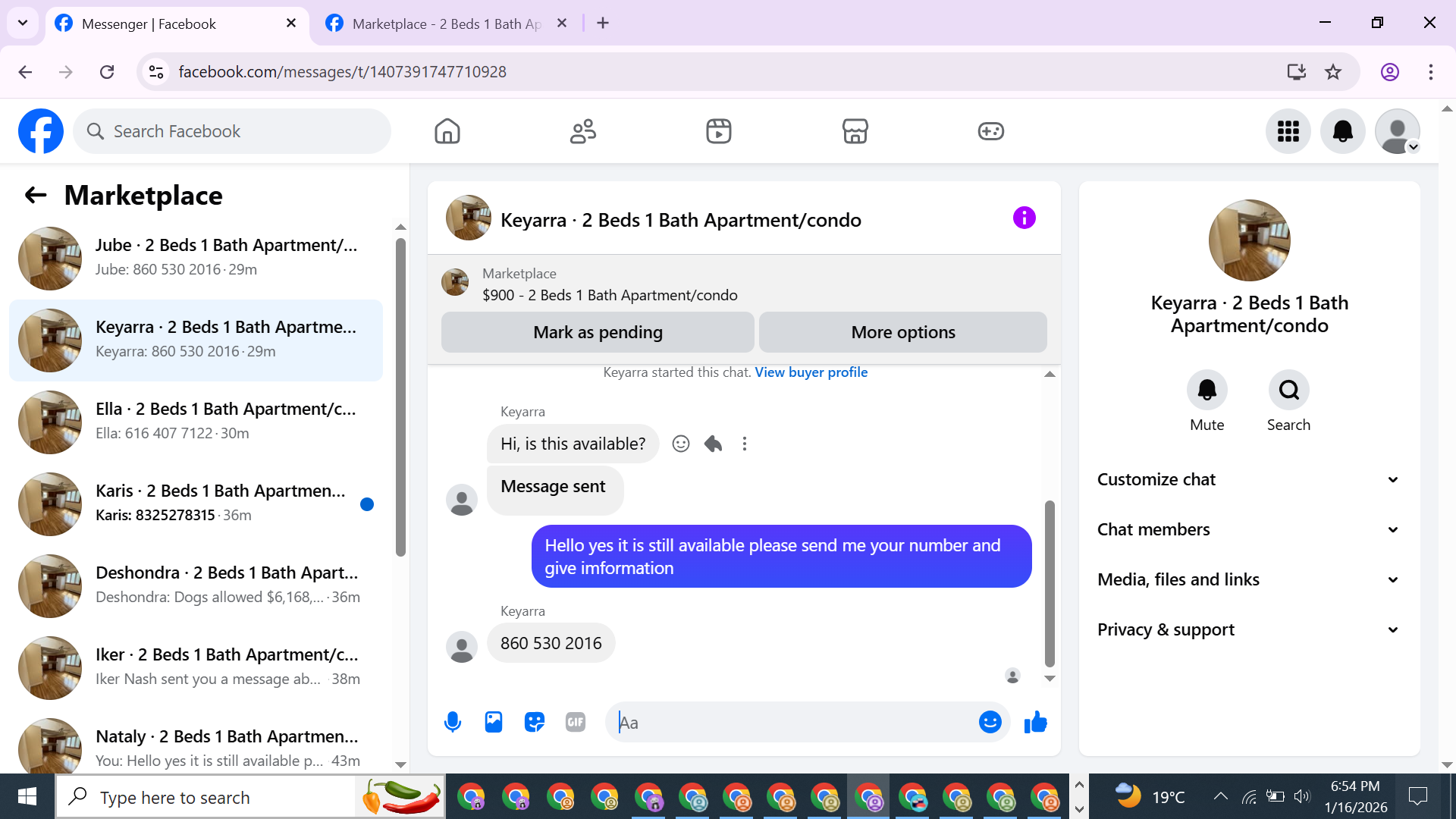The width and height of the screenshot is (1456, 819).
Task: Open the attach photo icon
Action: pyautogui.click(x=494, y=722)
